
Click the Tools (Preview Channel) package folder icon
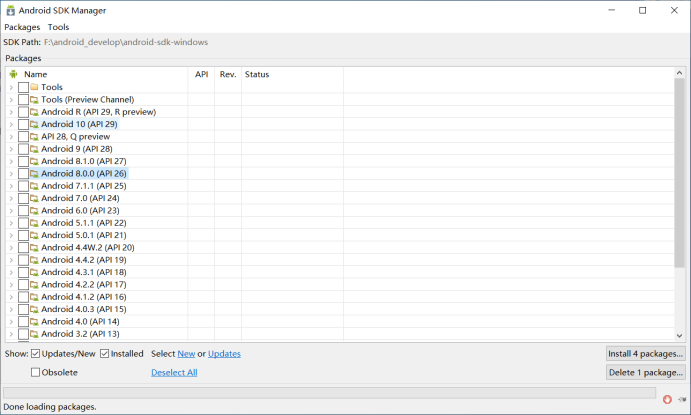34,100
